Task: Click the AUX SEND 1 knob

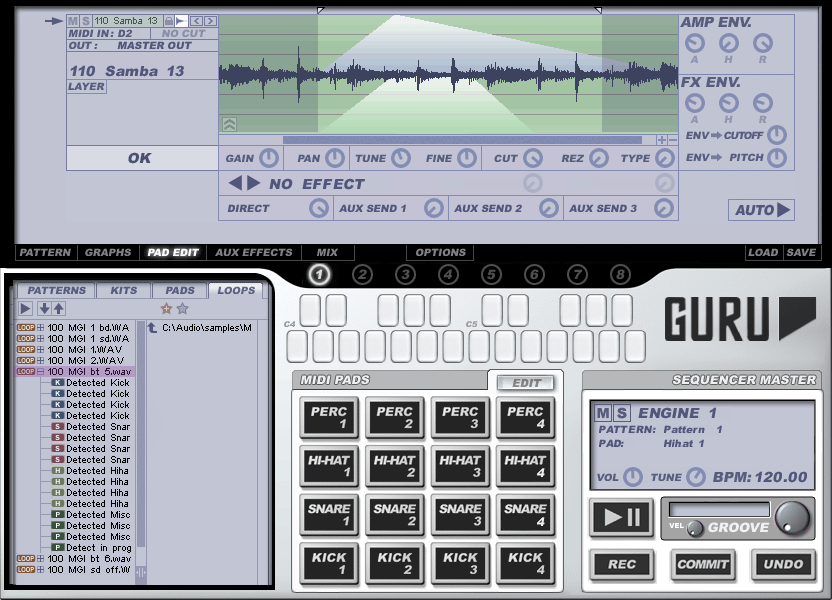Action: point(434,208)
